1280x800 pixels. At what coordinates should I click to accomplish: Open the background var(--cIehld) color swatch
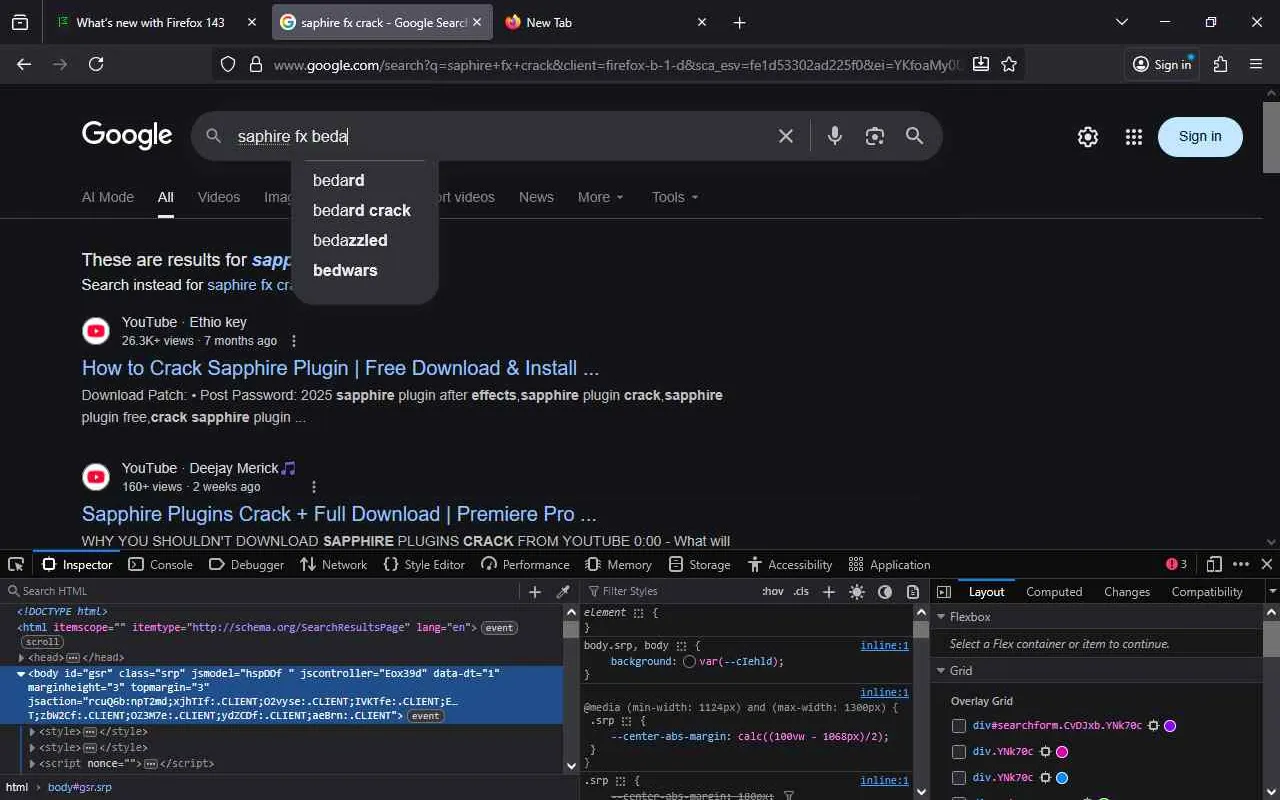[x=690, y=662]
